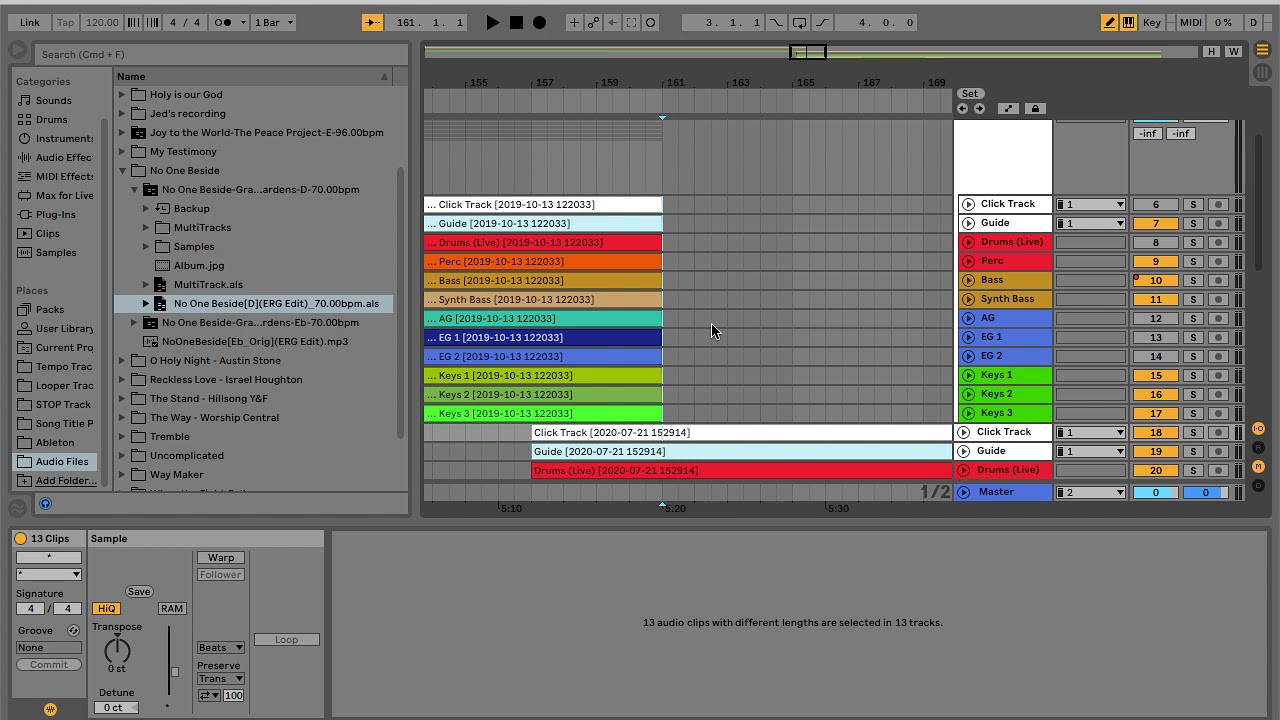Viewport: 1280px width, 720px height.
Task: Toggle computer MIDI keyboard icon
Action: pos(1128,22)
